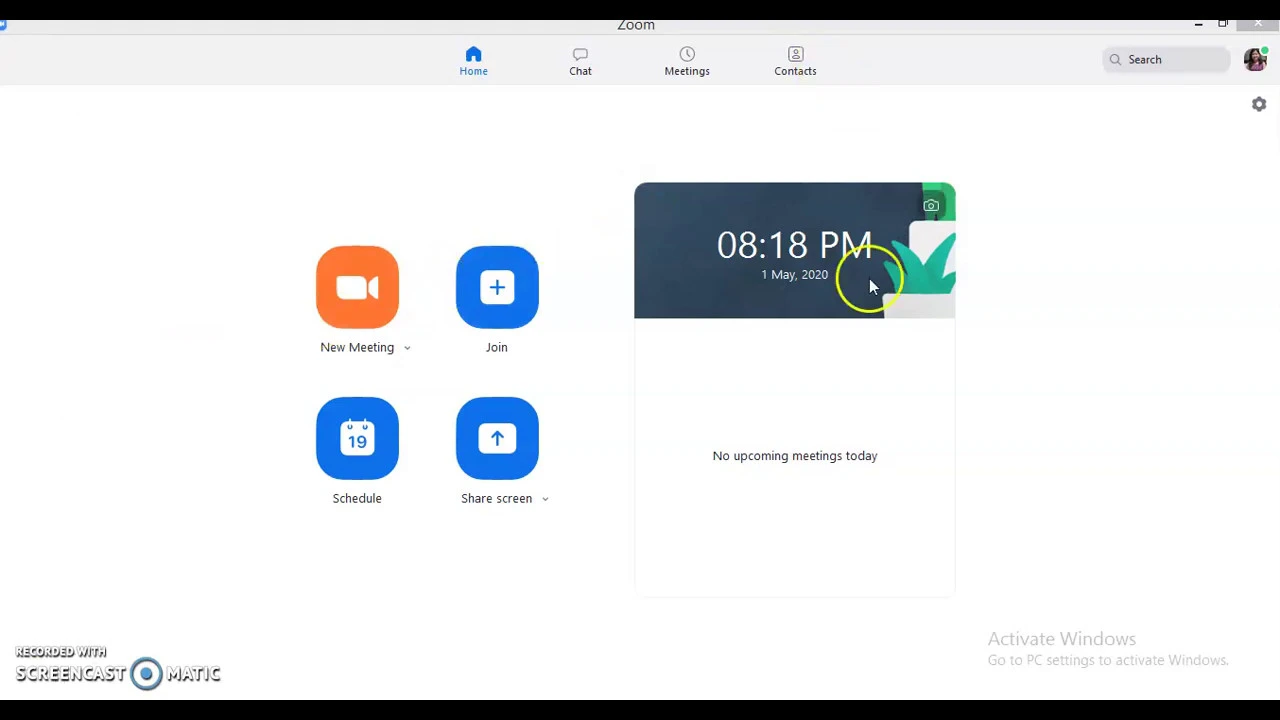
Task: Click the Share screen arrow icon
Action: [x=497, y=438]
